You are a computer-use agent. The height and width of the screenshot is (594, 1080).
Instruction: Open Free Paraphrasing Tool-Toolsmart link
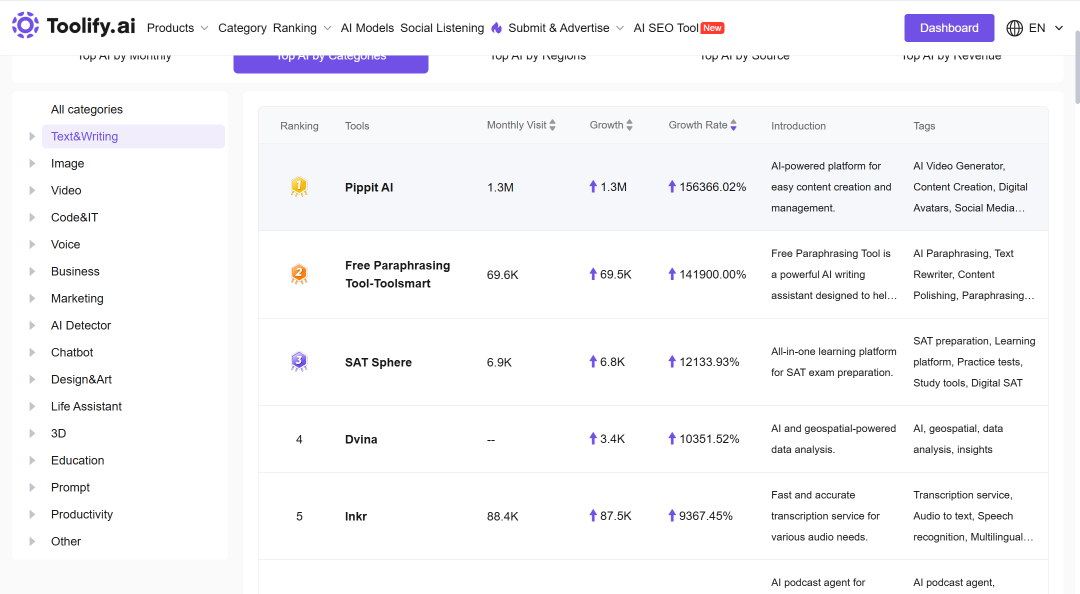[397, 274]
